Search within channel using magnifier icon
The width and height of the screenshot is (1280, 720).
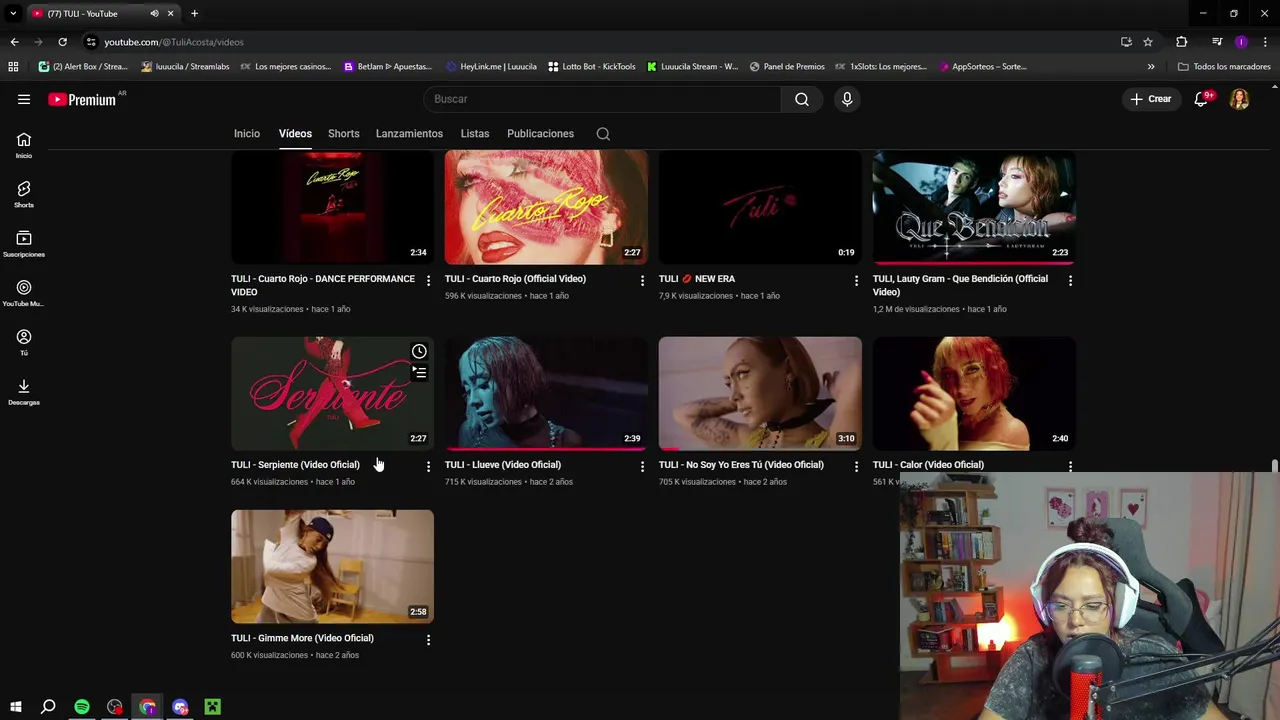pos(603,134)
